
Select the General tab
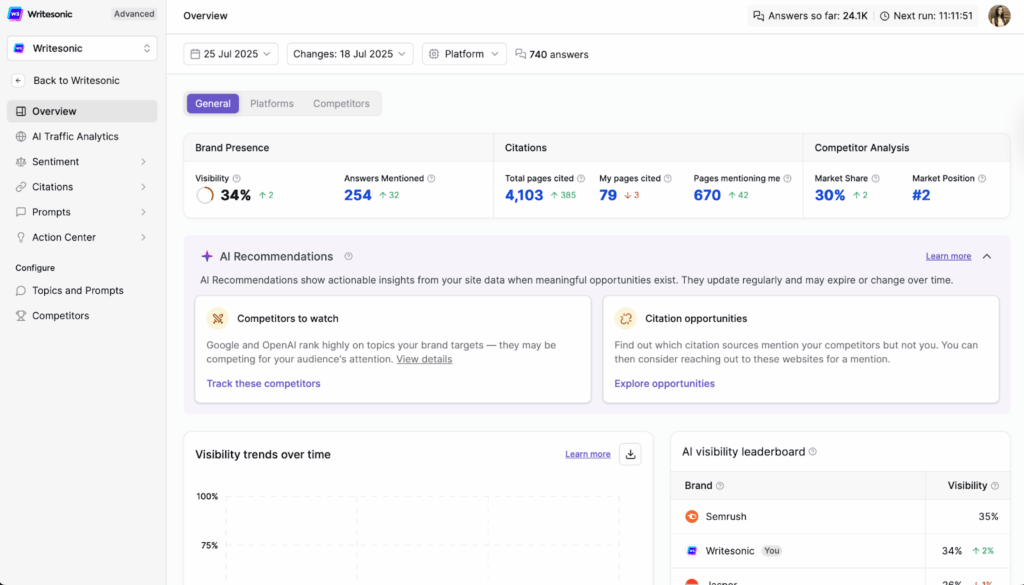coord(213,104)
